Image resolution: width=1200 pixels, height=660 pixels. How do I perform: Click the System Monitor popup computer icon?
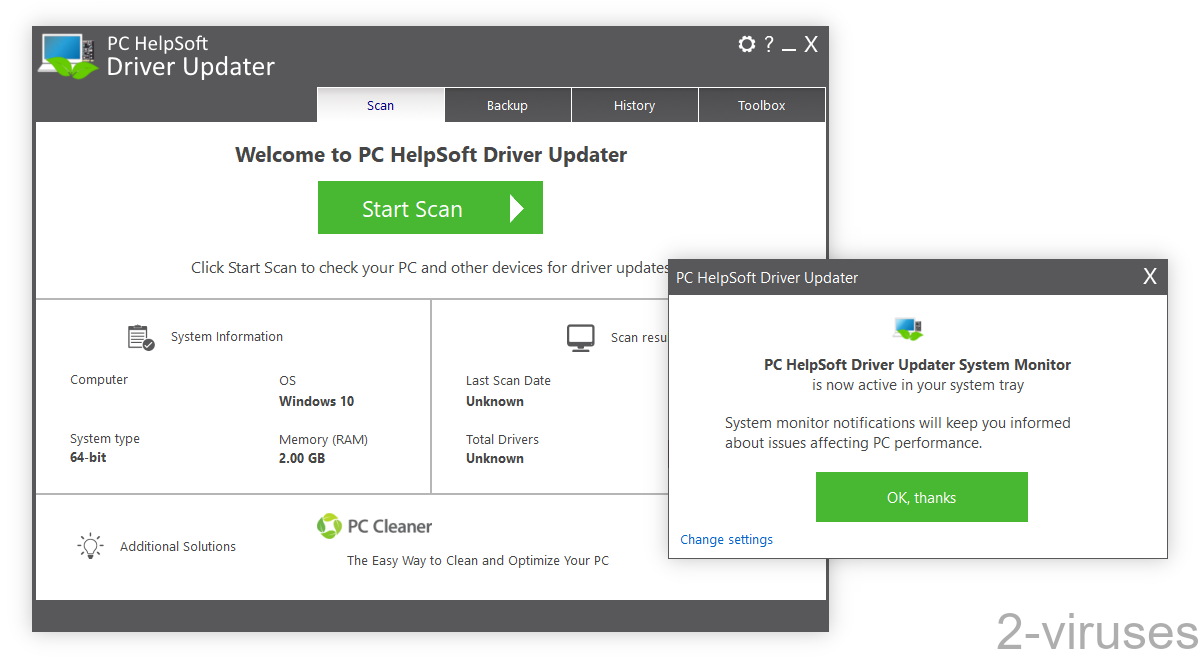point(908,329)
